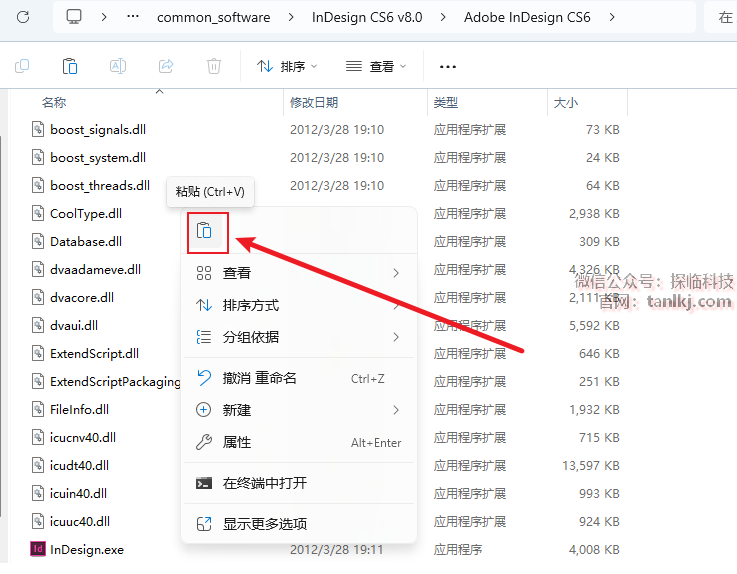
Task: Select file dvacore.dll
Action: (82, 298)
